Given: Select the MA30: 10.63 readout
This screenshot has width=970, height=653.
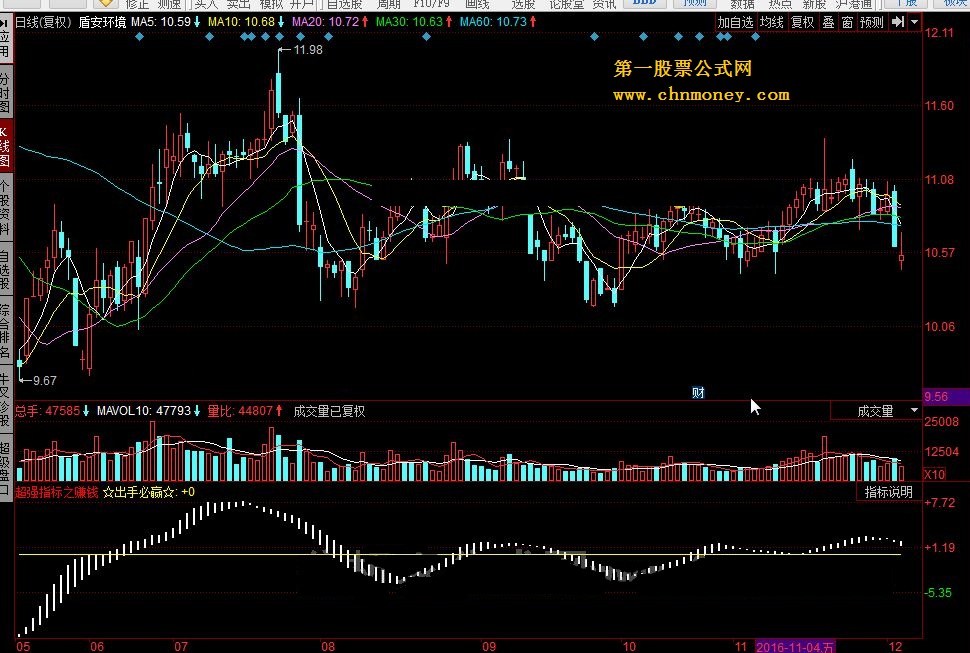Looking at the screenshot, I should (x=414, y=22).
